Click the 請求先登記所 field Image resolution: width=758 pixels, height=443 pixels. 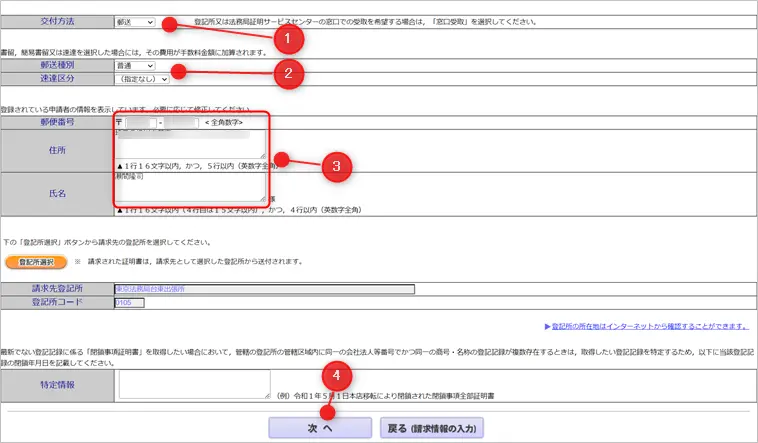click(x=265, y=290)
